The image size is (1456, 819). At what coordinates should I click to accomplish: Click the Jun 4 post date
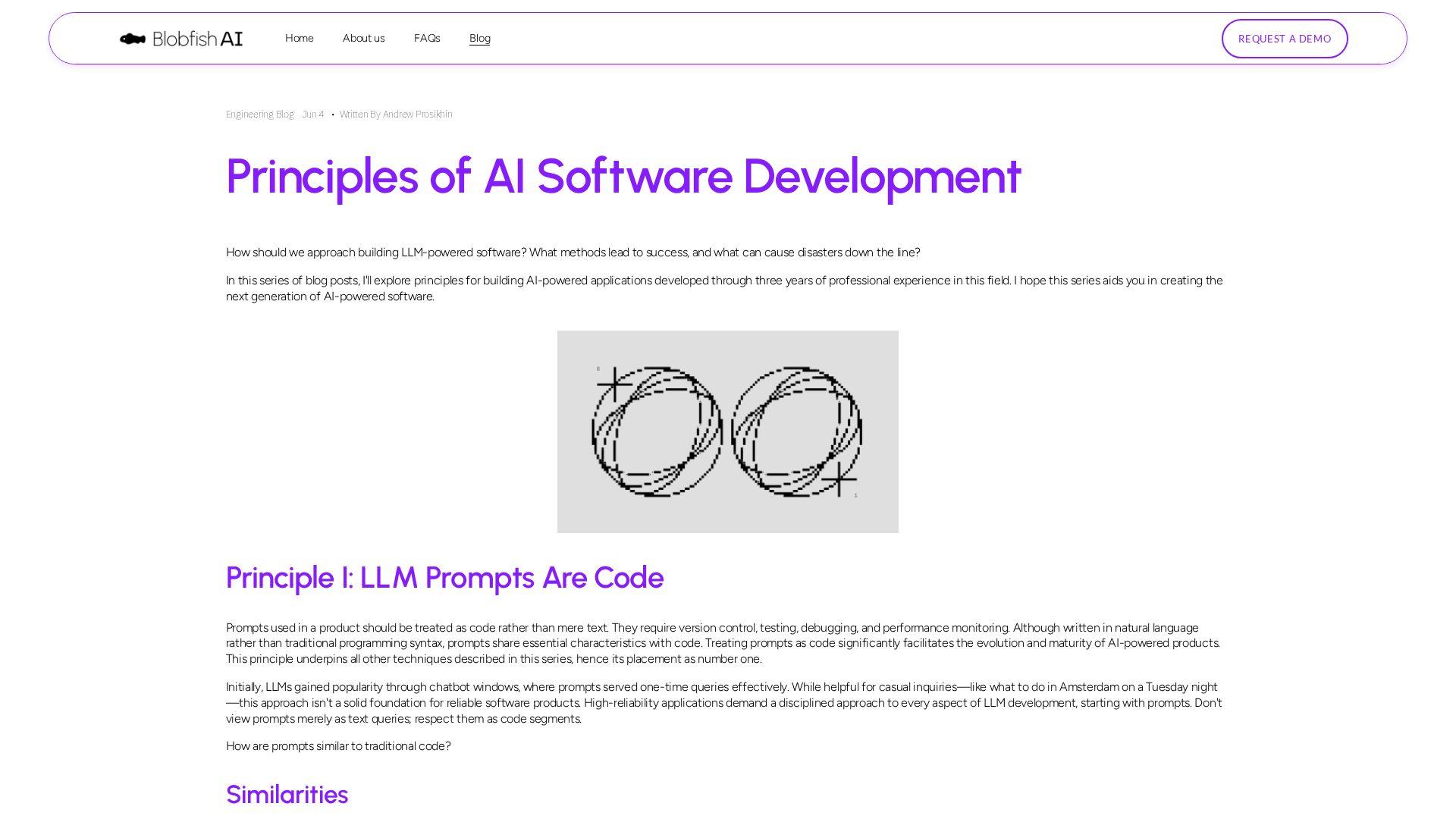(x=312, y=115)
